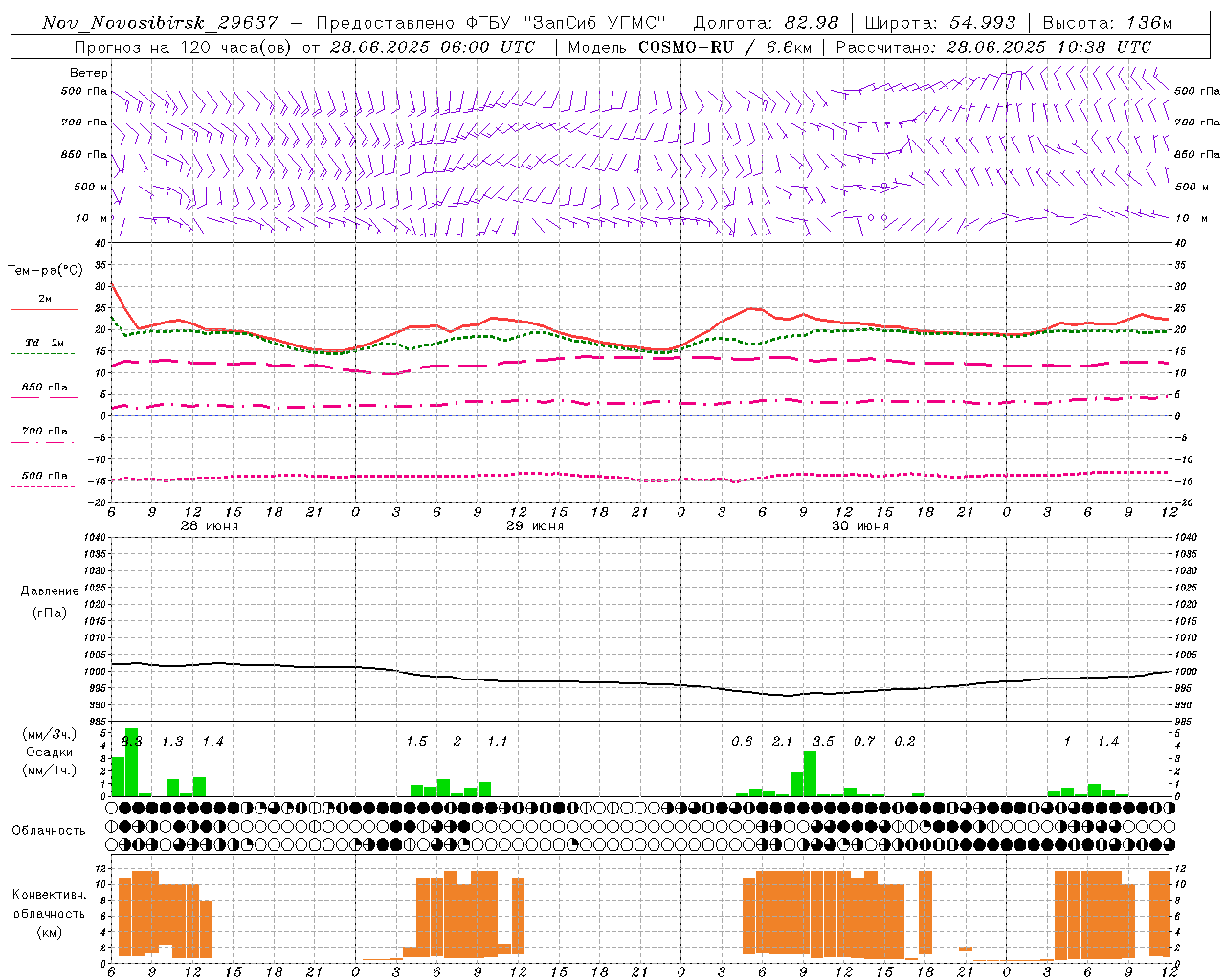Screen dimensions: 1225x980
Task: Click the 30 июня date label
Action: click(x=860, y=526)
